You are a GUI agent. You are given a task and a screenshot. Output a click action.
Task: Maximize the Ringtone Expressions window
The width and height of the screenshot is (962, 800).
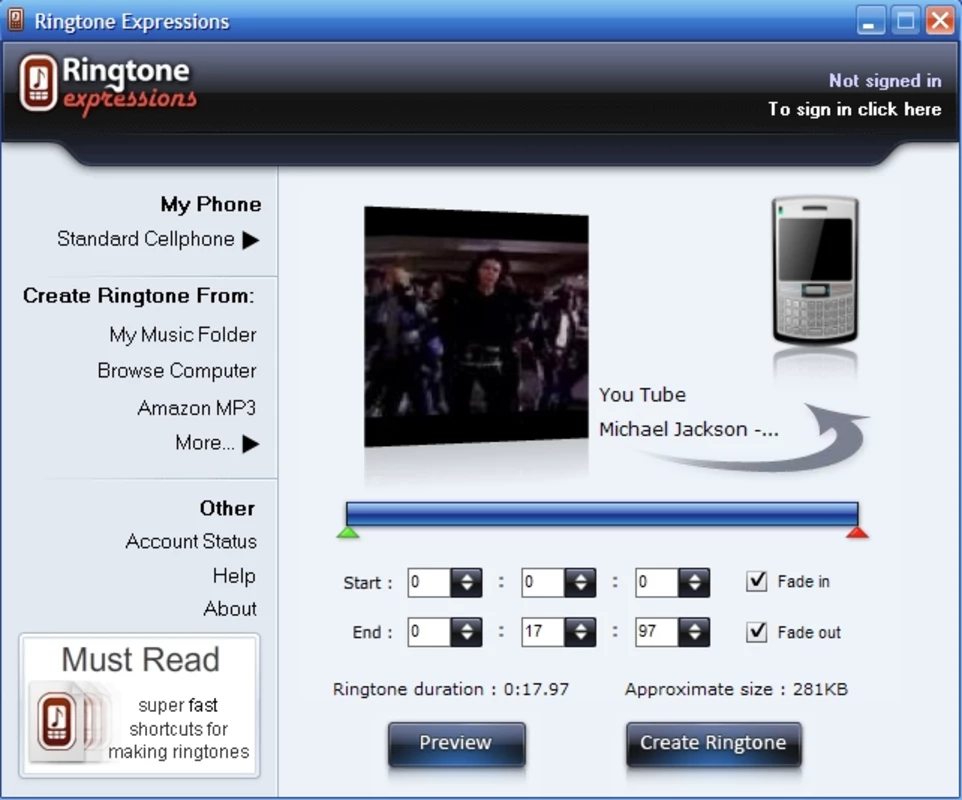(906, 21)
